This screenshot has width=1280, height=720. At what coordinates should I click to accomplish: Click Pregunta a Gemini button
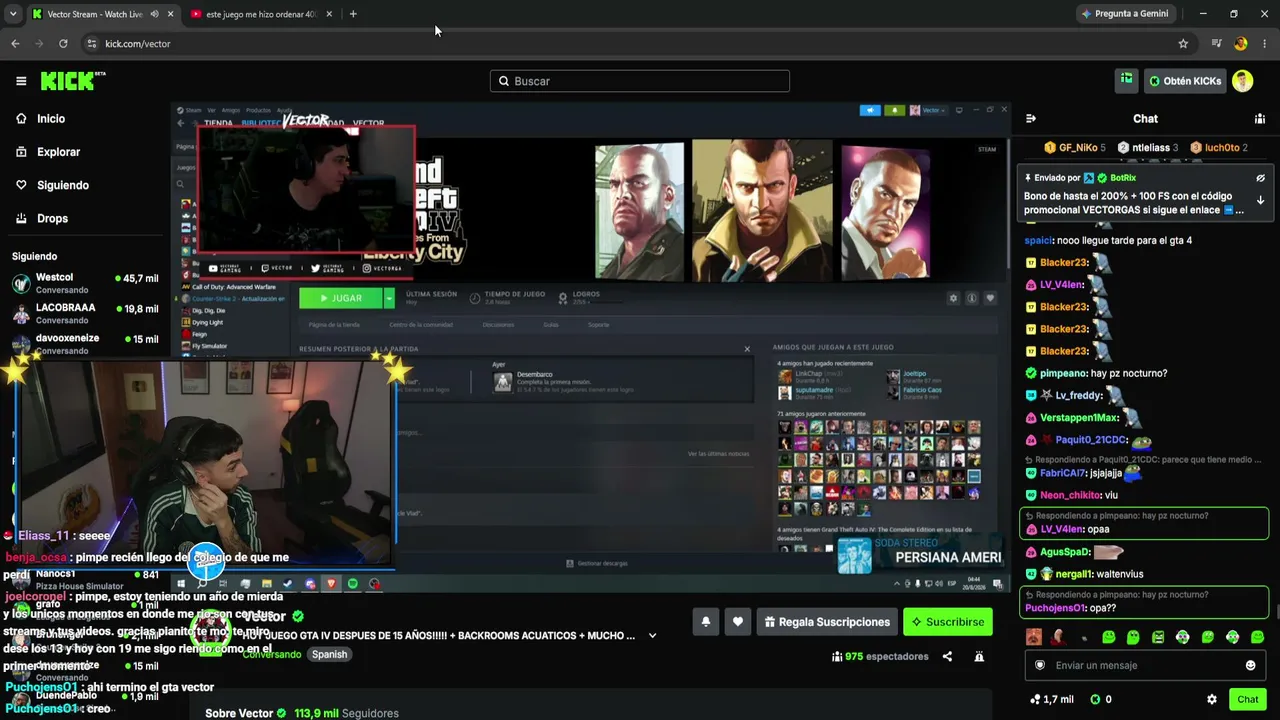pos(1124,14)
